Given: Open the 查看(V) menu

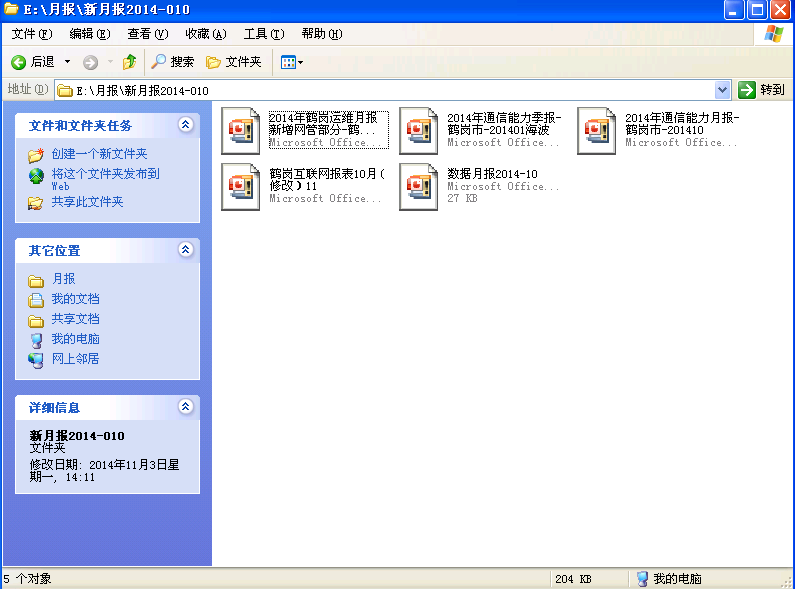Looking at the screenshot, I should coord(148,34).
